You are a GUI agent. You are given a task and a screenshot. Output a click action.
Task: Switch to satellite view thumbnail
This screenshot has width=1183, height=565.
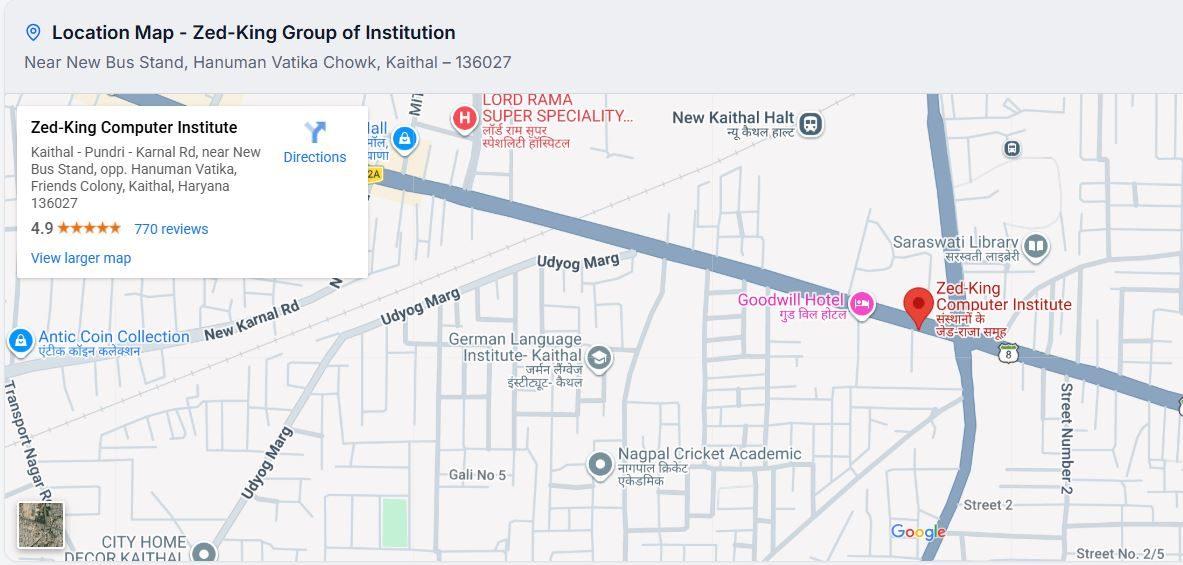tap(41, 525)
